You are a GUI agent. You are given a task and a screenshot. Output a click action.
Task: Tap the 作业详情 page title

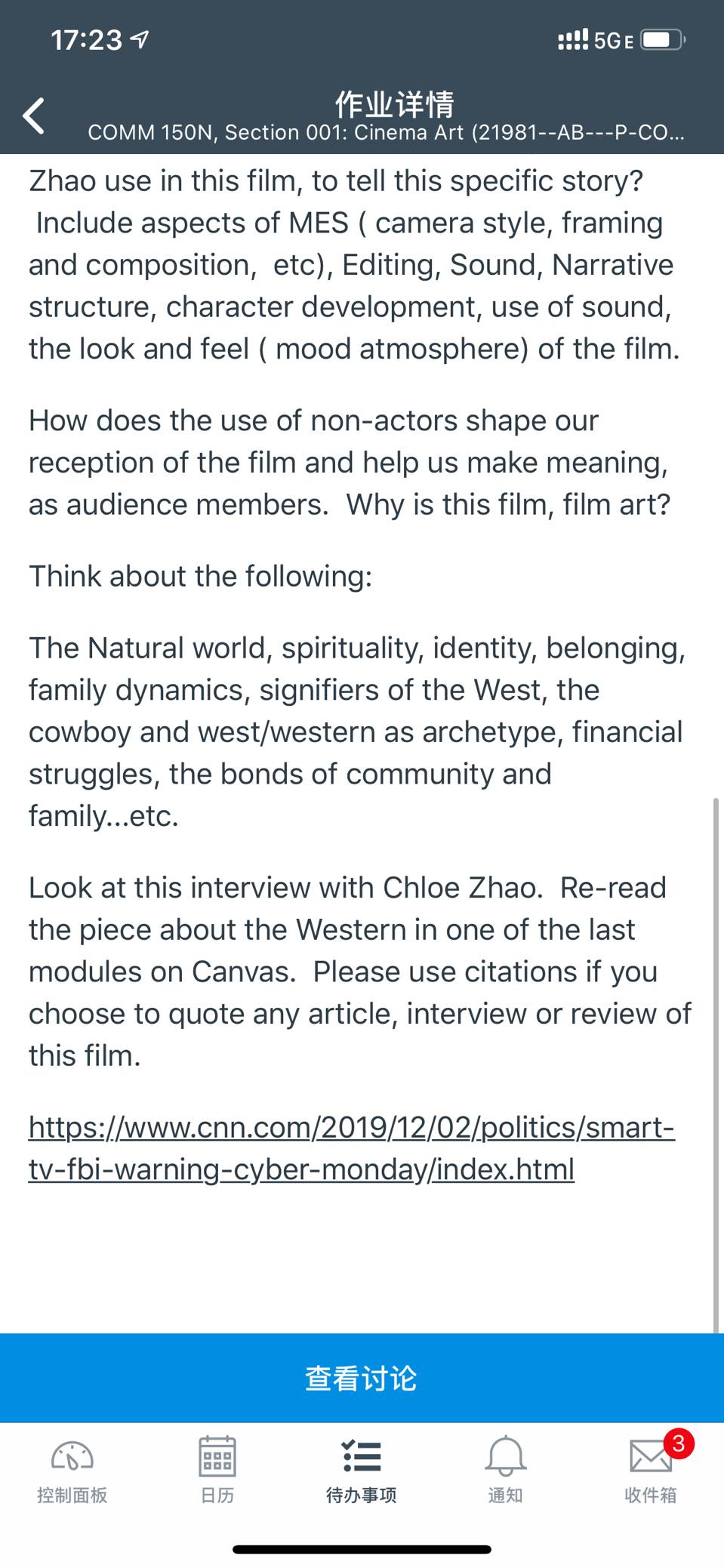(394, 104)
